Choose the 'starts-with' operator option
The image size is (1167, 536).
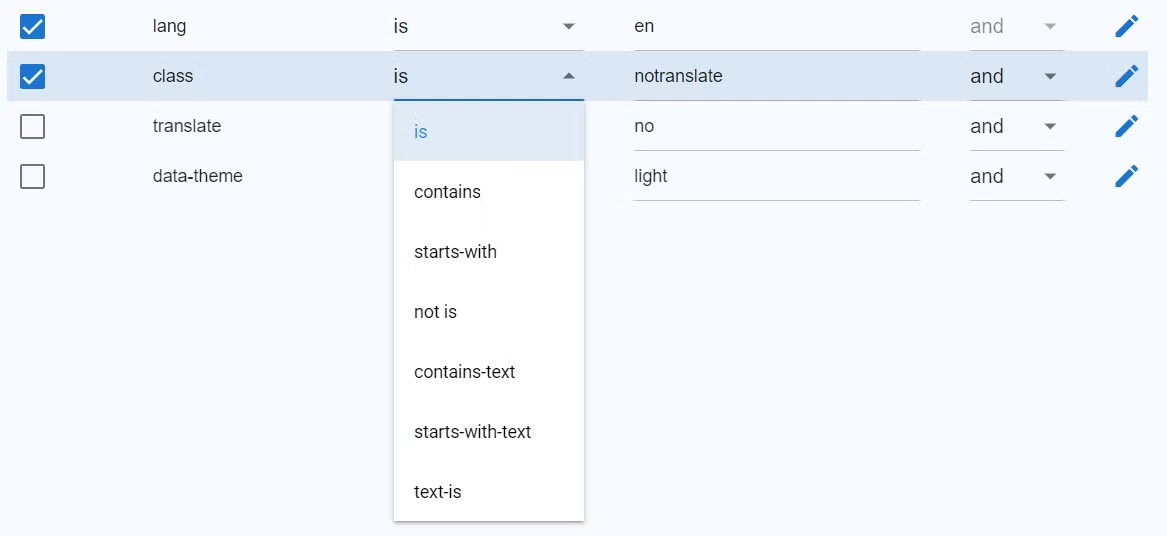coord(488,252)
